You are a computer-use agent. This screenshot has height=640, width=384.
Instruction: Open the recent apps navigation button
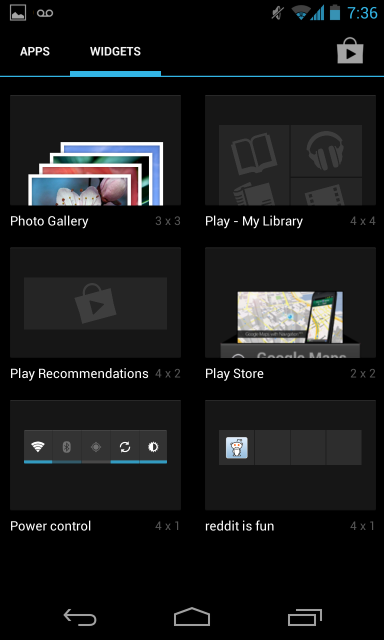pos(304,617)
